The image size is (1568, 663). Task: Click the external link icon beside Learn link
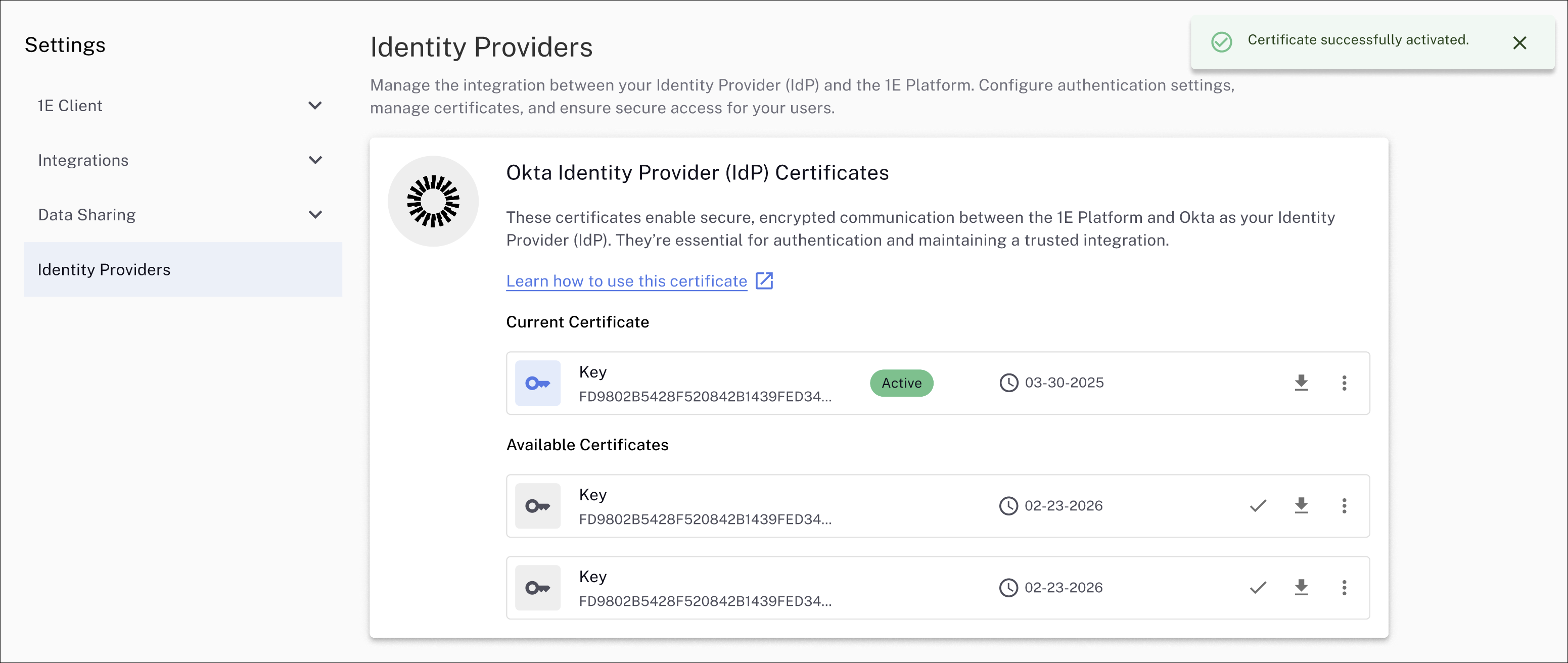[764, 280]
